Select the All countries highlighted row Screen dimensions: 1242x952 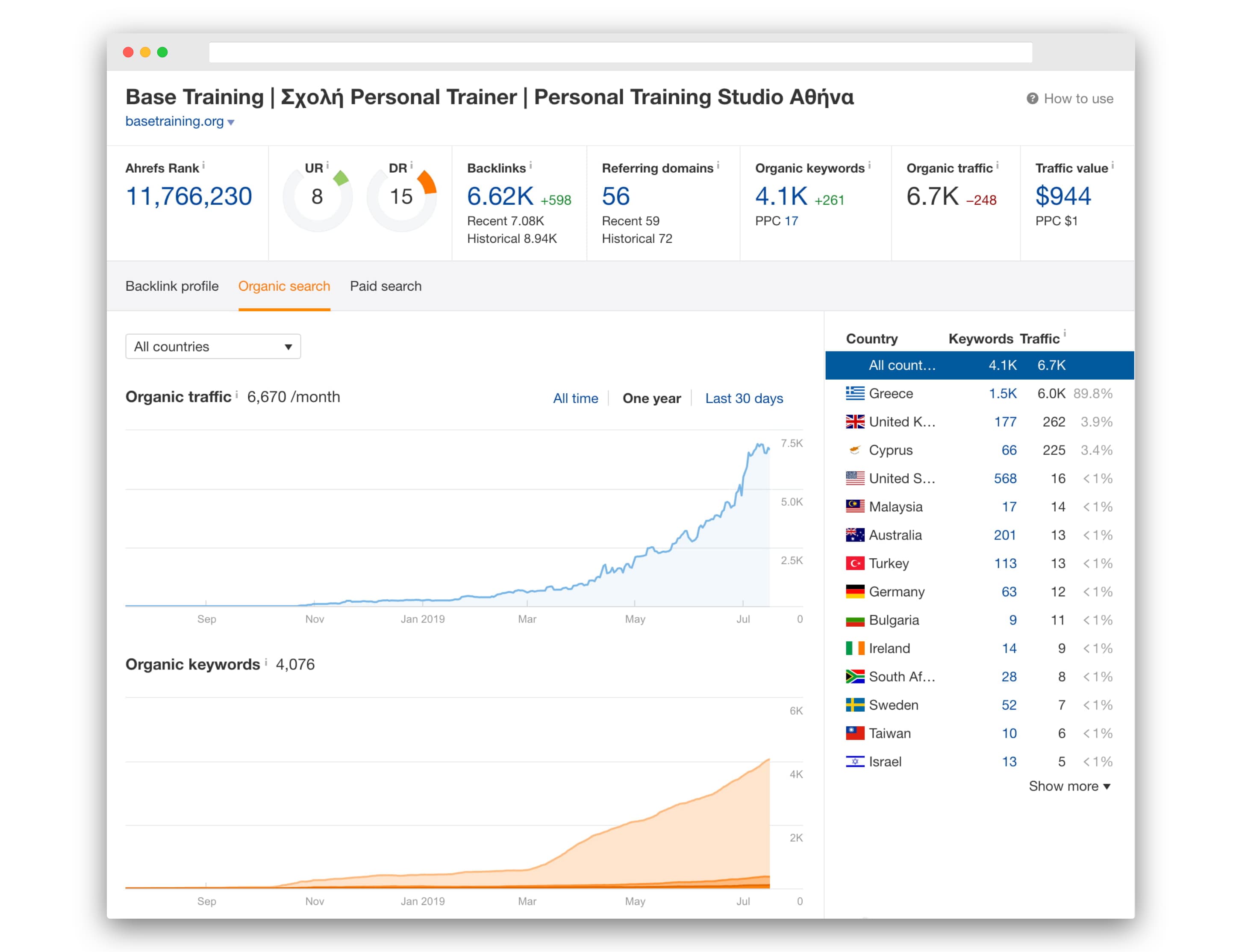(x=980, y=365)
